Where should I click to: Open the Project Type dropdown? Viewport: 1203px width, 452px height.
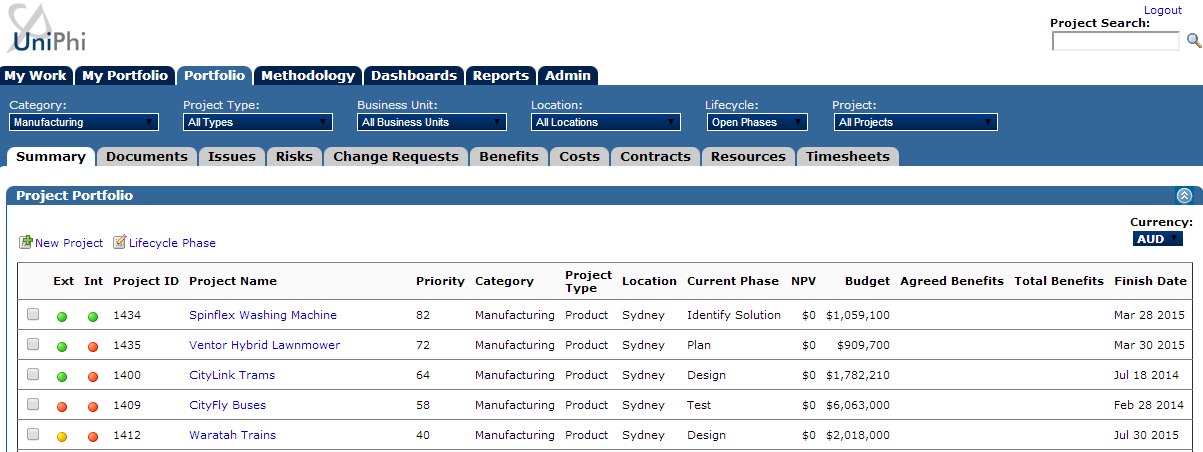pyautogui.click(x=258, y=122)
